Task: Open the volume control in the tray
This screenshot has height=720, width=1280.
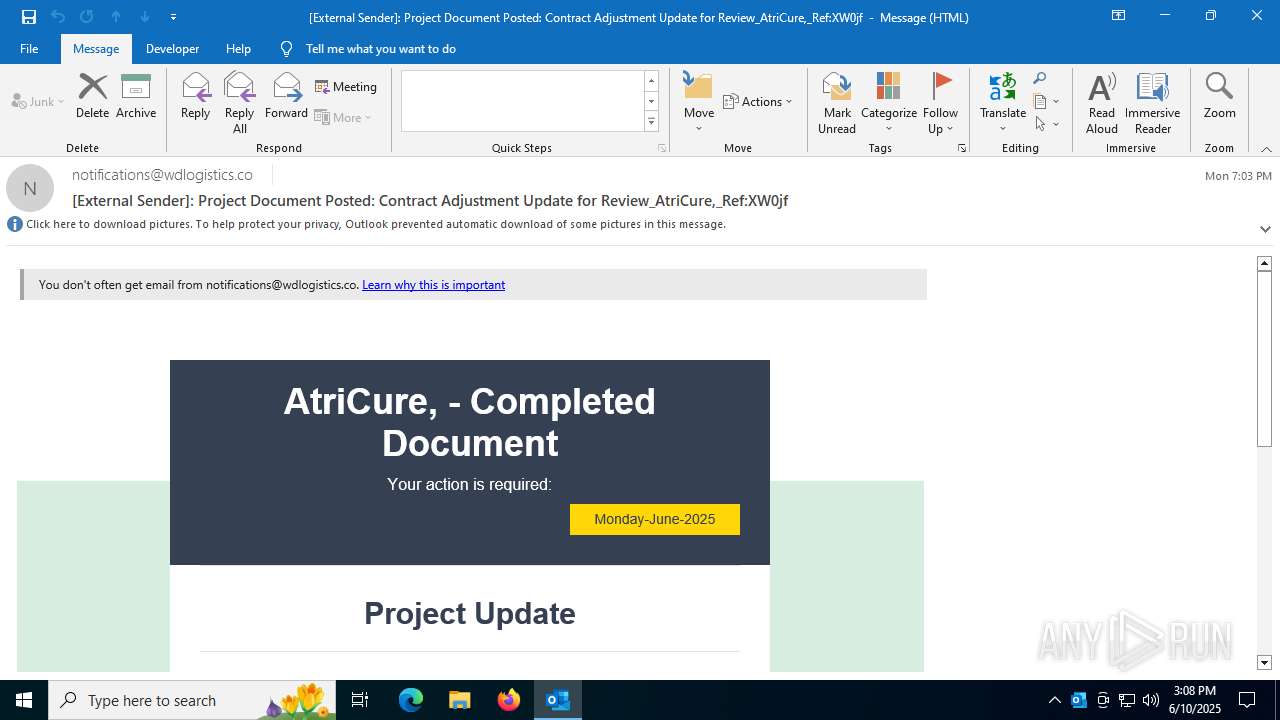Action: (x=1151, y=700)
